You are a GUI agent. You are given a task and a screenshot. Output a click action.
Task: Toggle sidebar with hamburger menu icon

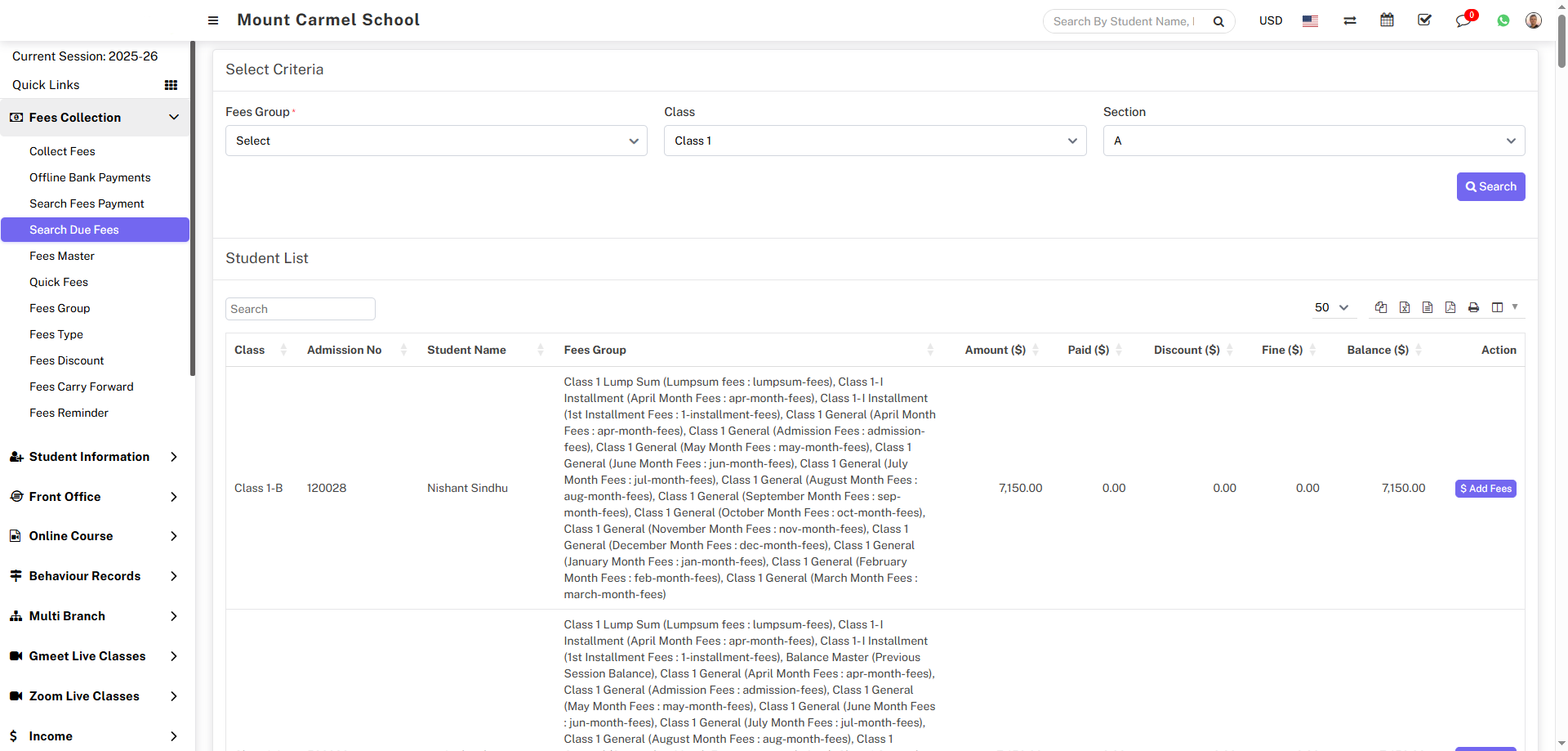[x=213, y=20]
